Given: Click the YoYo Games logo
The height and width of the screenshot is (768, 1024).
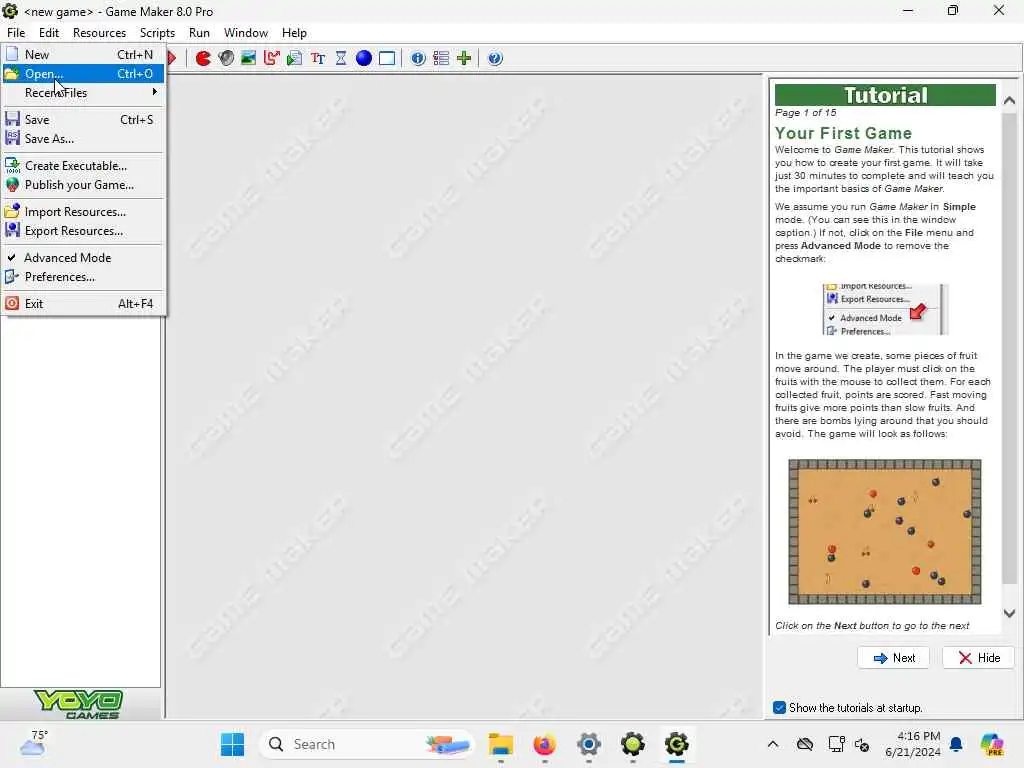Looking at the screenshot, I should [79, 704].
